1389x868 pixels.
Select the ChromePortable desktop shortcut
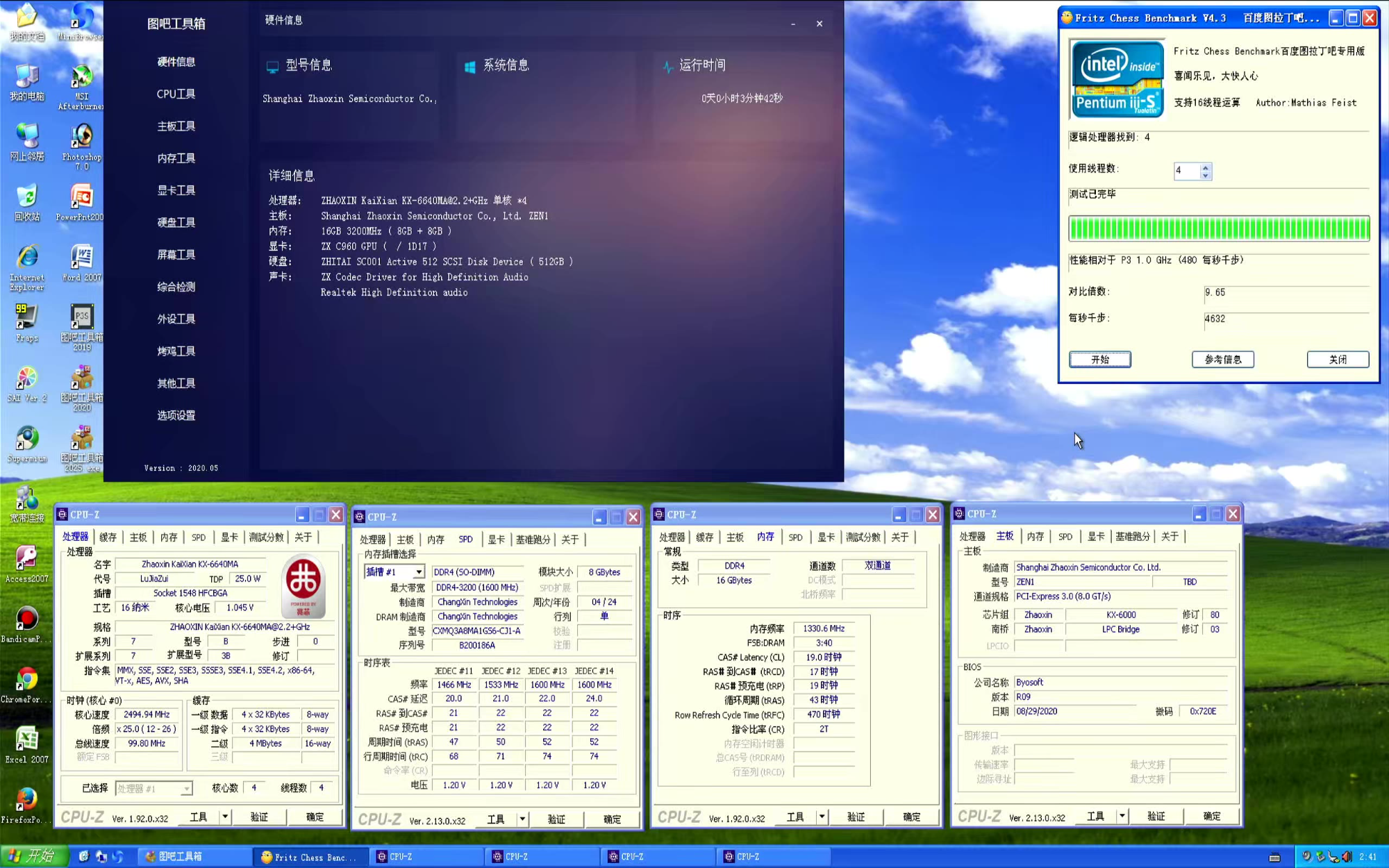click(x=27, y=685)
